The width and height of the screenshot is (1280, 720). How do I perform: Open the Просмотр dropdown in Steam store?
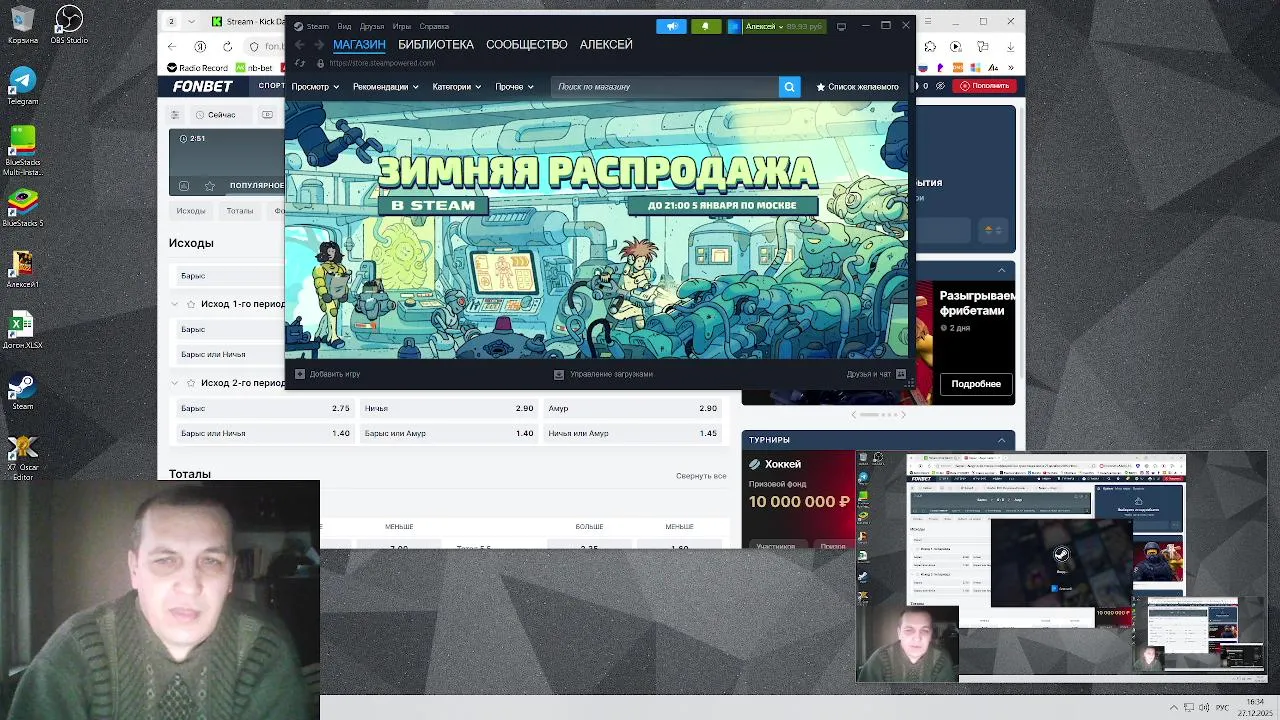point(315,87)
